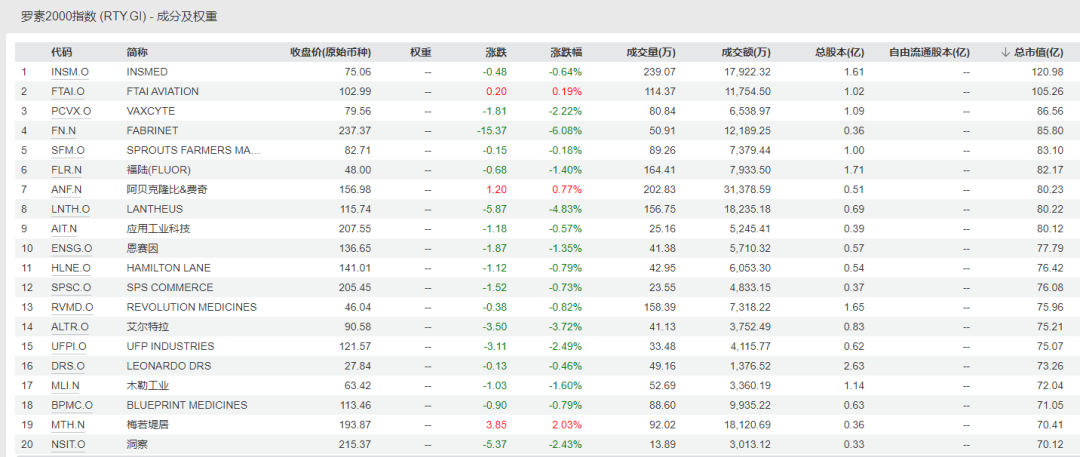The height and width of the screenshot is (457, 1080).
Task: Open stock code SPSC.O
Action: (x=71, y=287)
